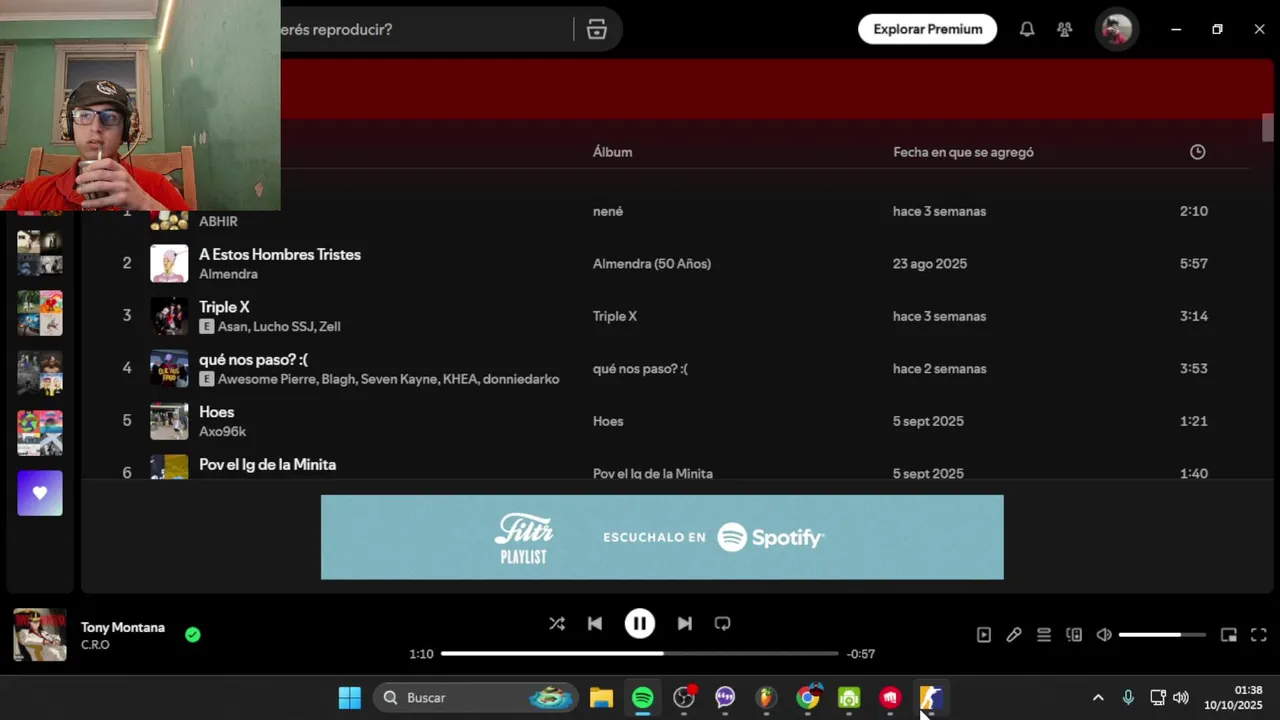Open the Counter-Strike taskbar icon
This screenshot has height=720, width=1280.
(931, 697)
